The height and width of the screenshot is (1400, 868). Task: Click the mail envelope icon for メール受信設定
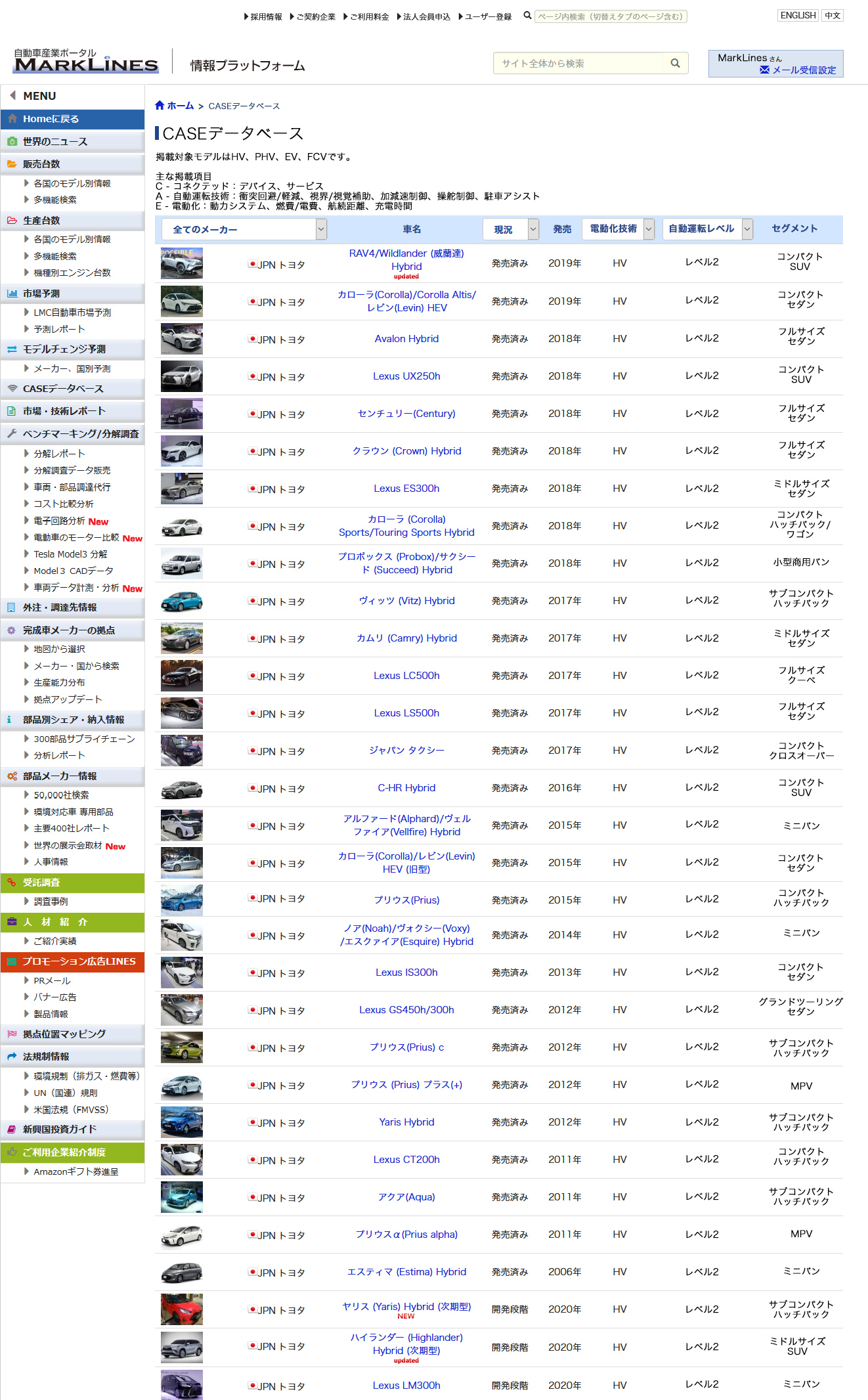764,70
